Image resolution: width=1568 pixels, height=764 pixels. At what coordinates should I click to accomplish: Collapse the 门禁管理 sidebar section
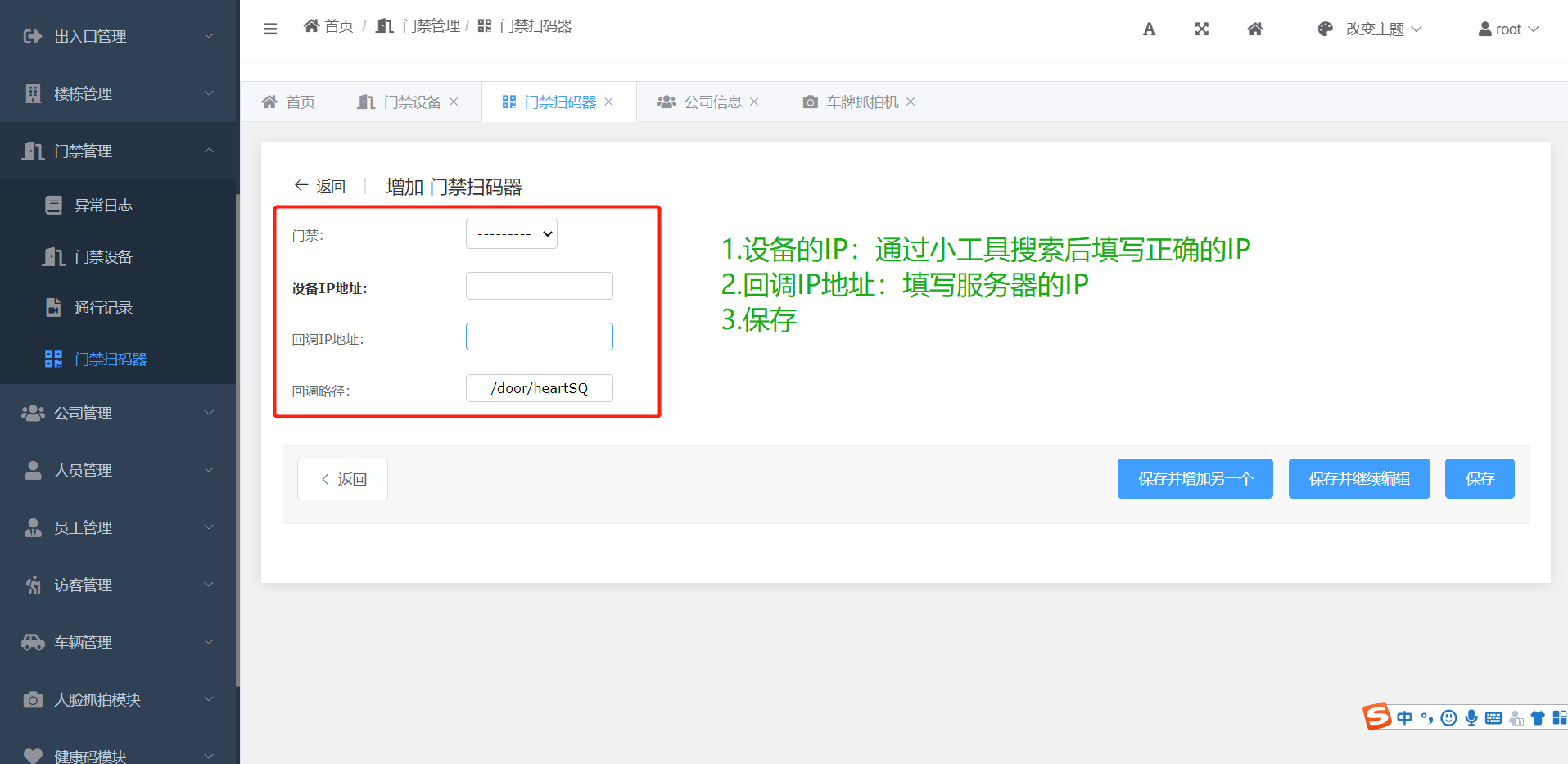click(119, 151)
